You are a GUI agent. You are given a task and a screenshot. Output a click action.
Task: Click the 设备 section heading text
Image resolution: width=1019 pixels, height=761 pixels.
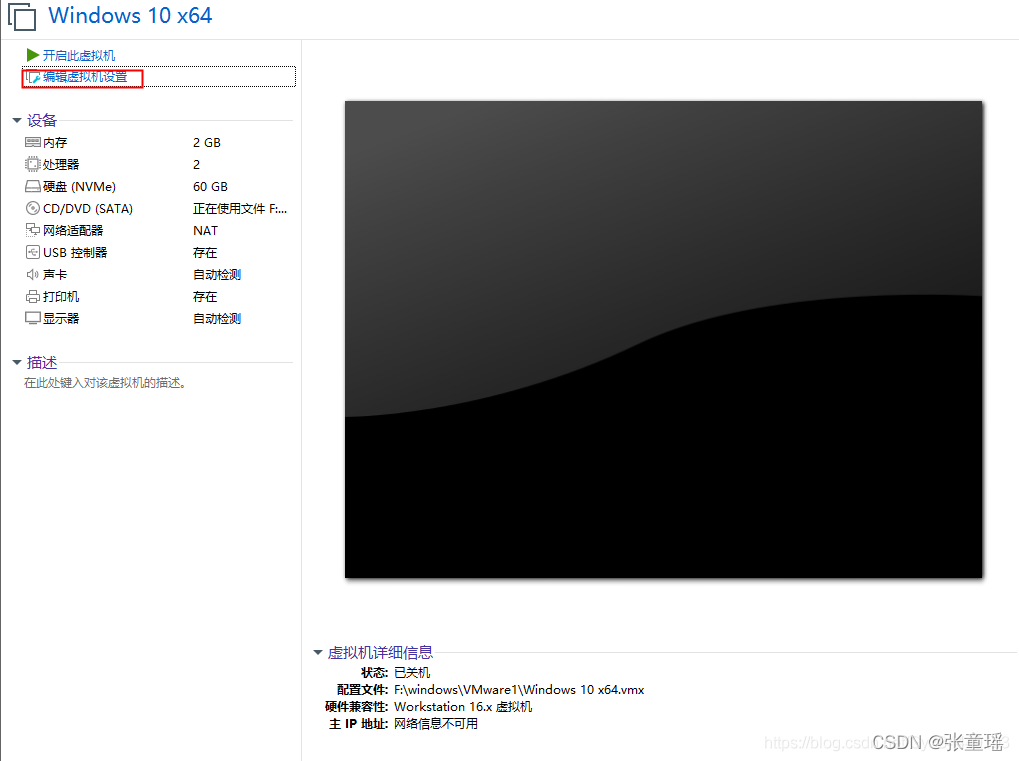pos(42,120)
